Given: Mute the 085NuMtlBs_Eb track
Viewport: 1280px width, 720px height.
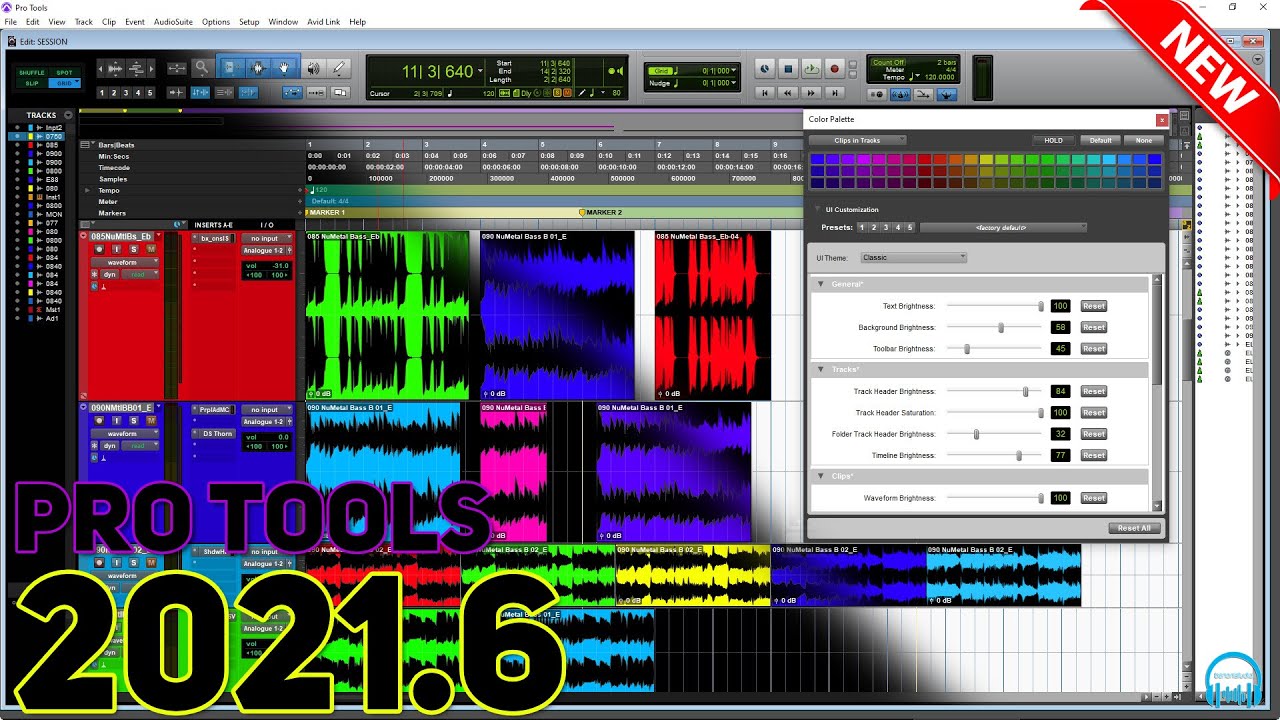Looking at the screenshot, I should [x=151, y=249].
